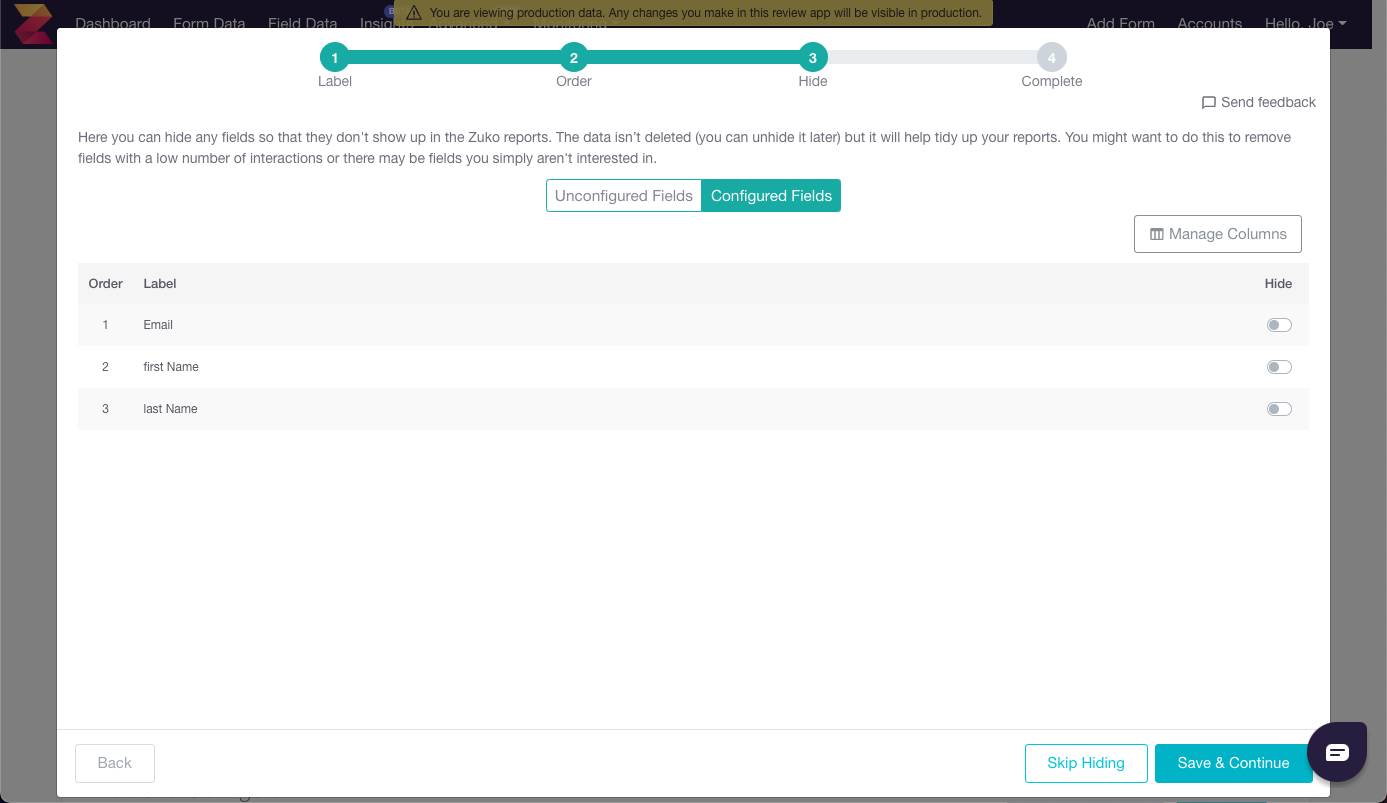This screenshot has width=1387, height=803.
Task: Open the chat widget bubble
Action: 1337,751
